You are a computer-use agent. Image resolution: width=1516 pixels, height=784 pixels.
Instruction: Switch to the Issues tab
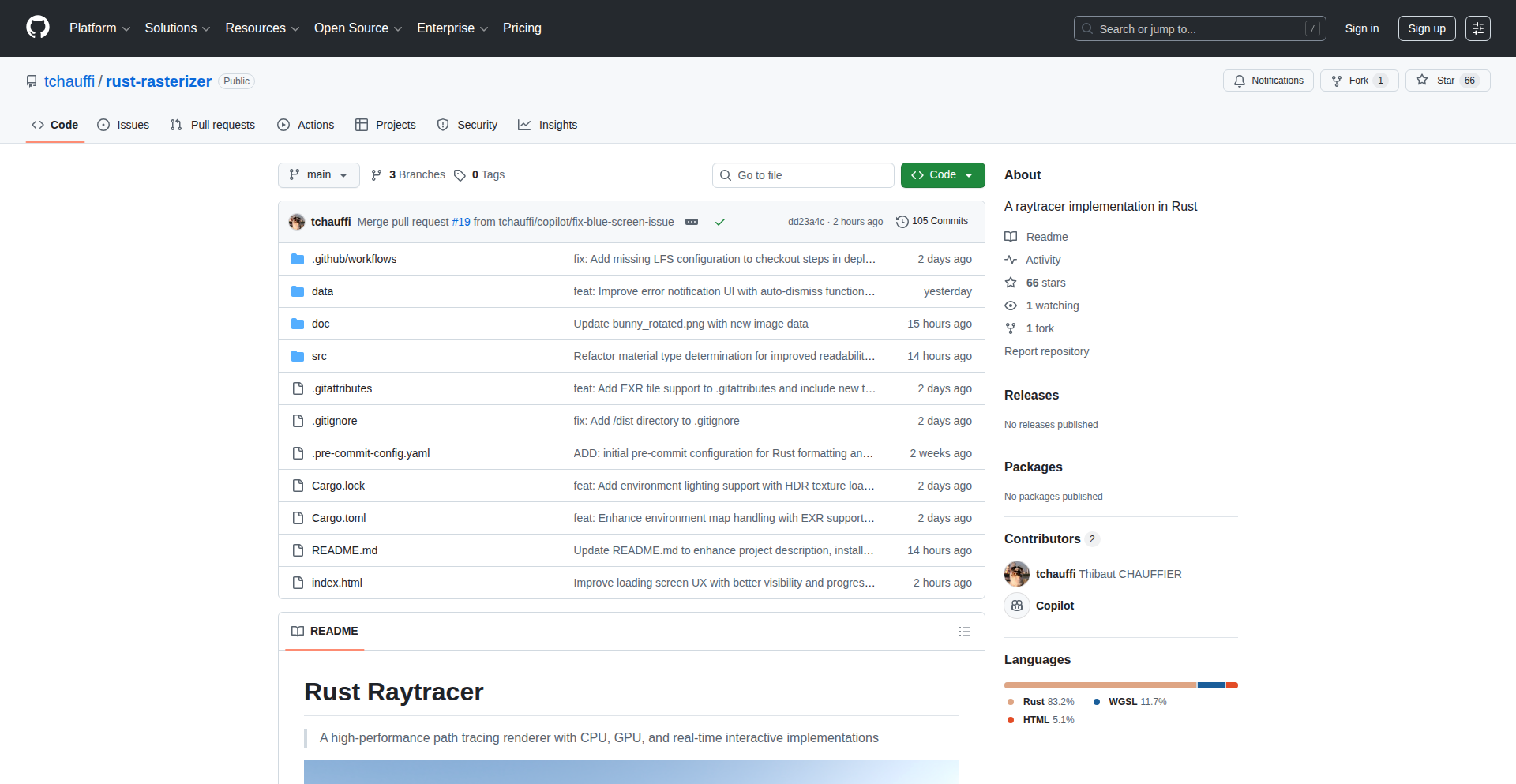(123, 125)
